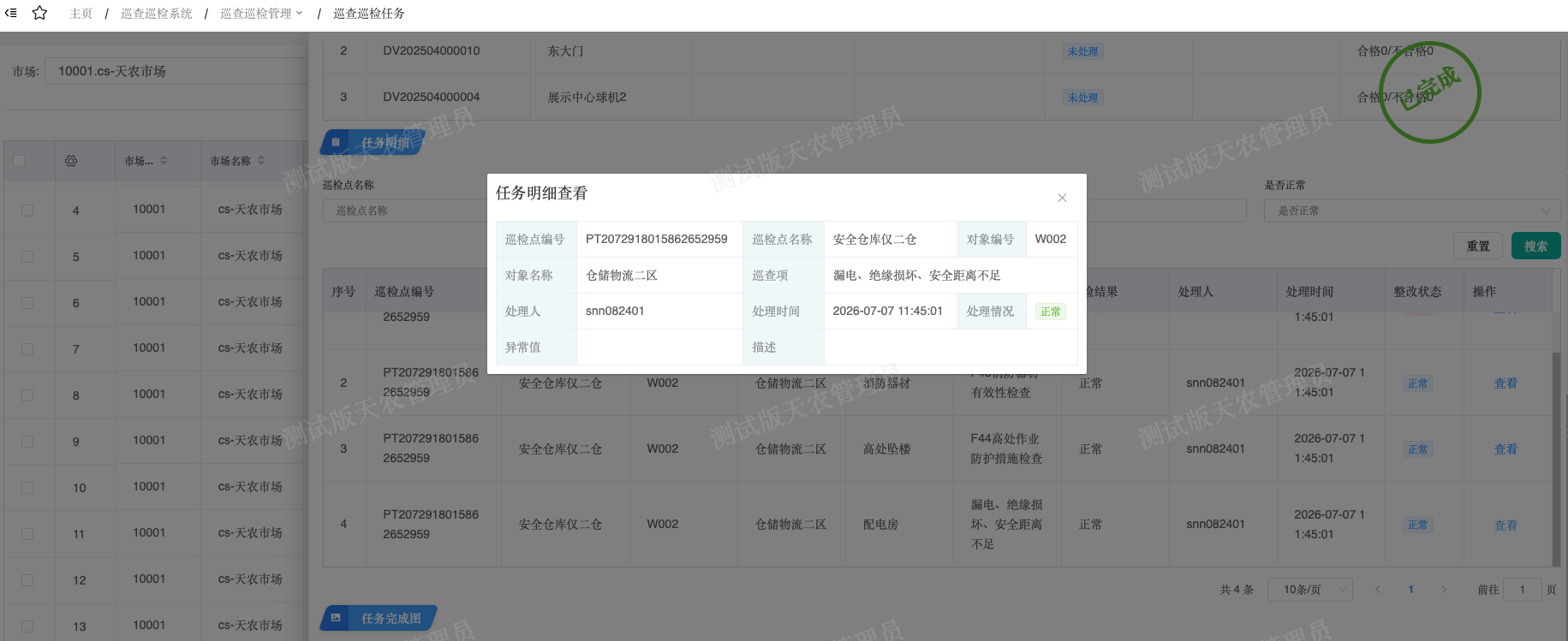Viewport: 1568px width, 641px height.
Task: Click the 任务明细 section header icon
Action: [336, 142]
